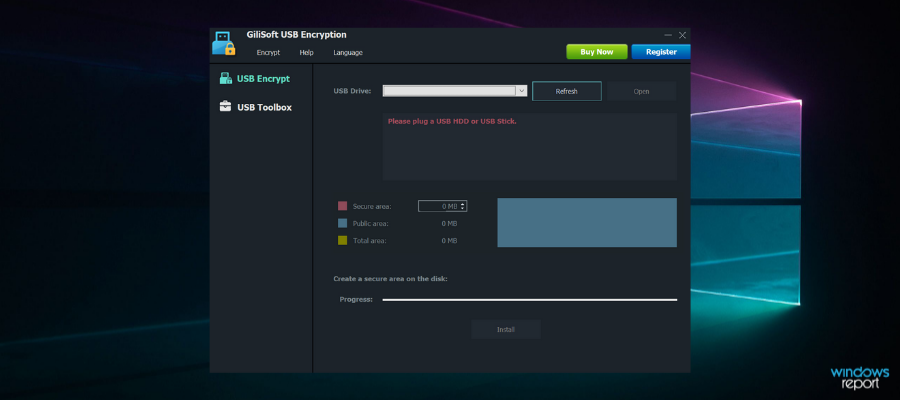Click the GiliSoft USB lock logo icon

click(x=224, y=44)
